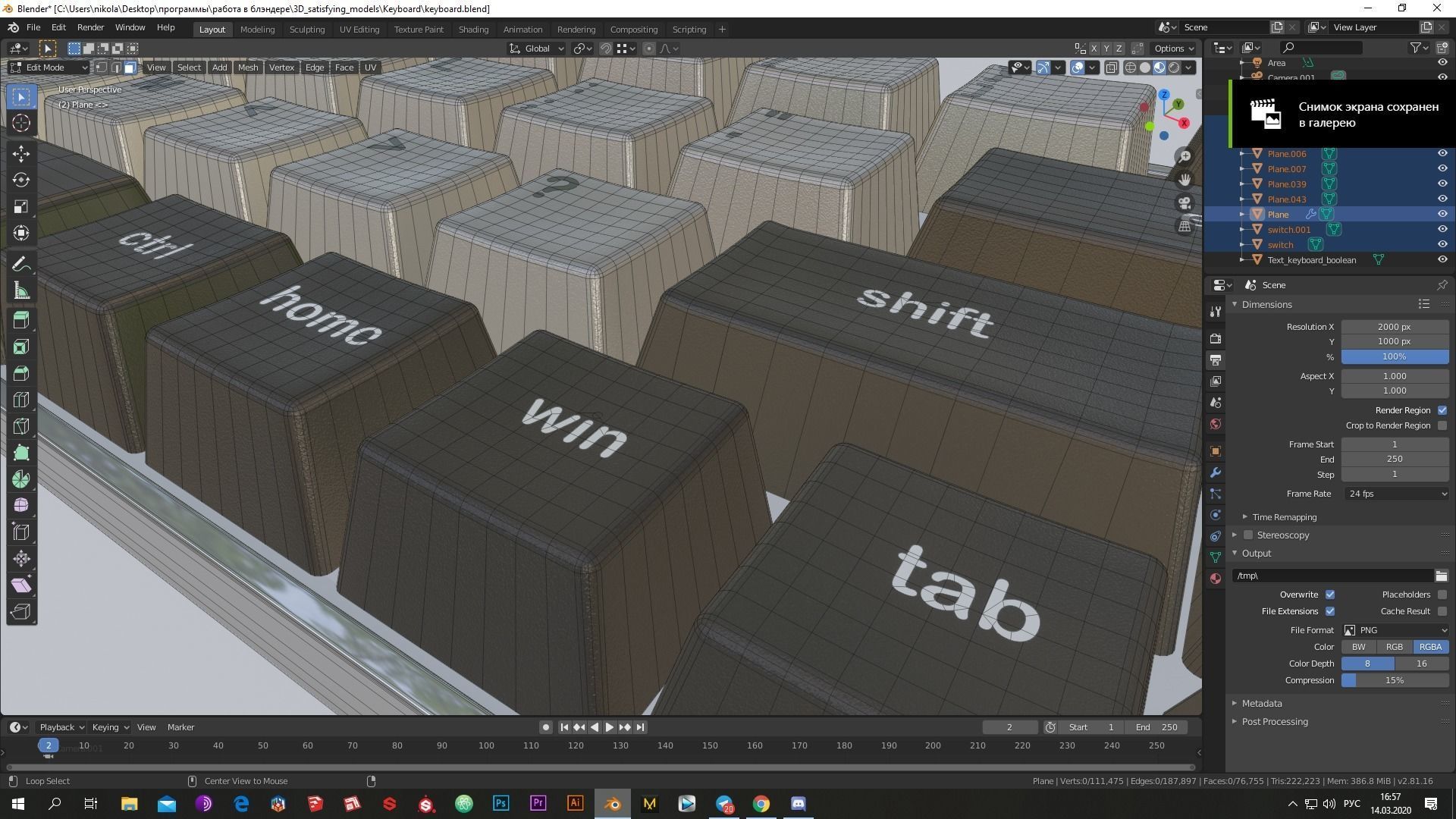
Task: Hide Plane.006 in the outliner
Action: pos(1442,153)
